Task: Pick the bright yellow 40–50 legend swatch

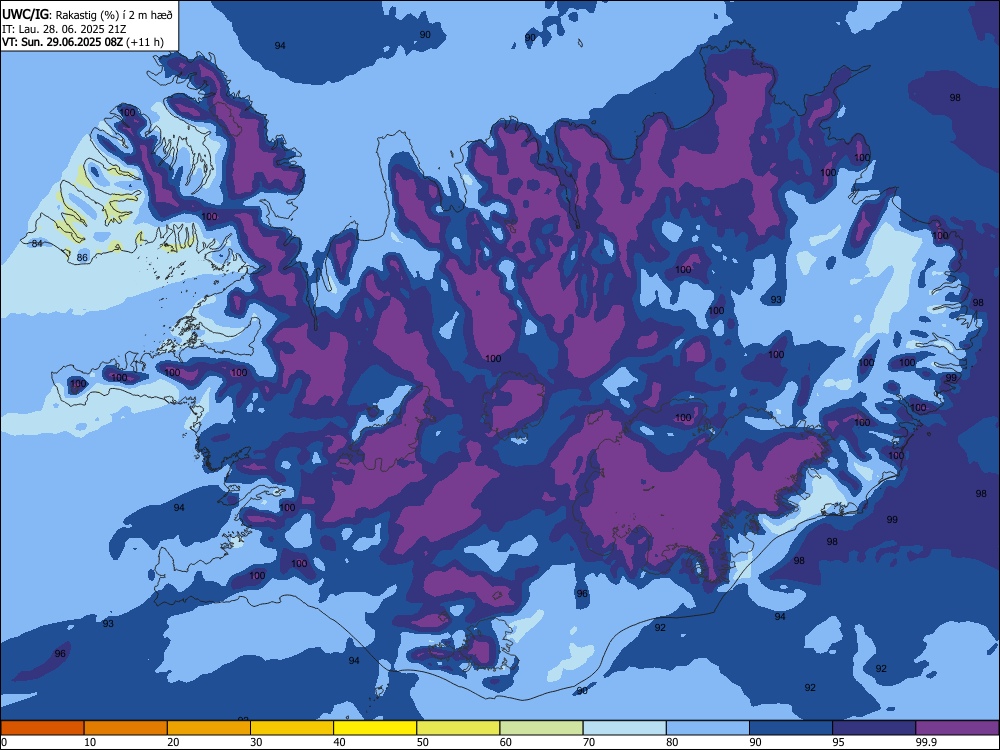Action: [375, 728]
